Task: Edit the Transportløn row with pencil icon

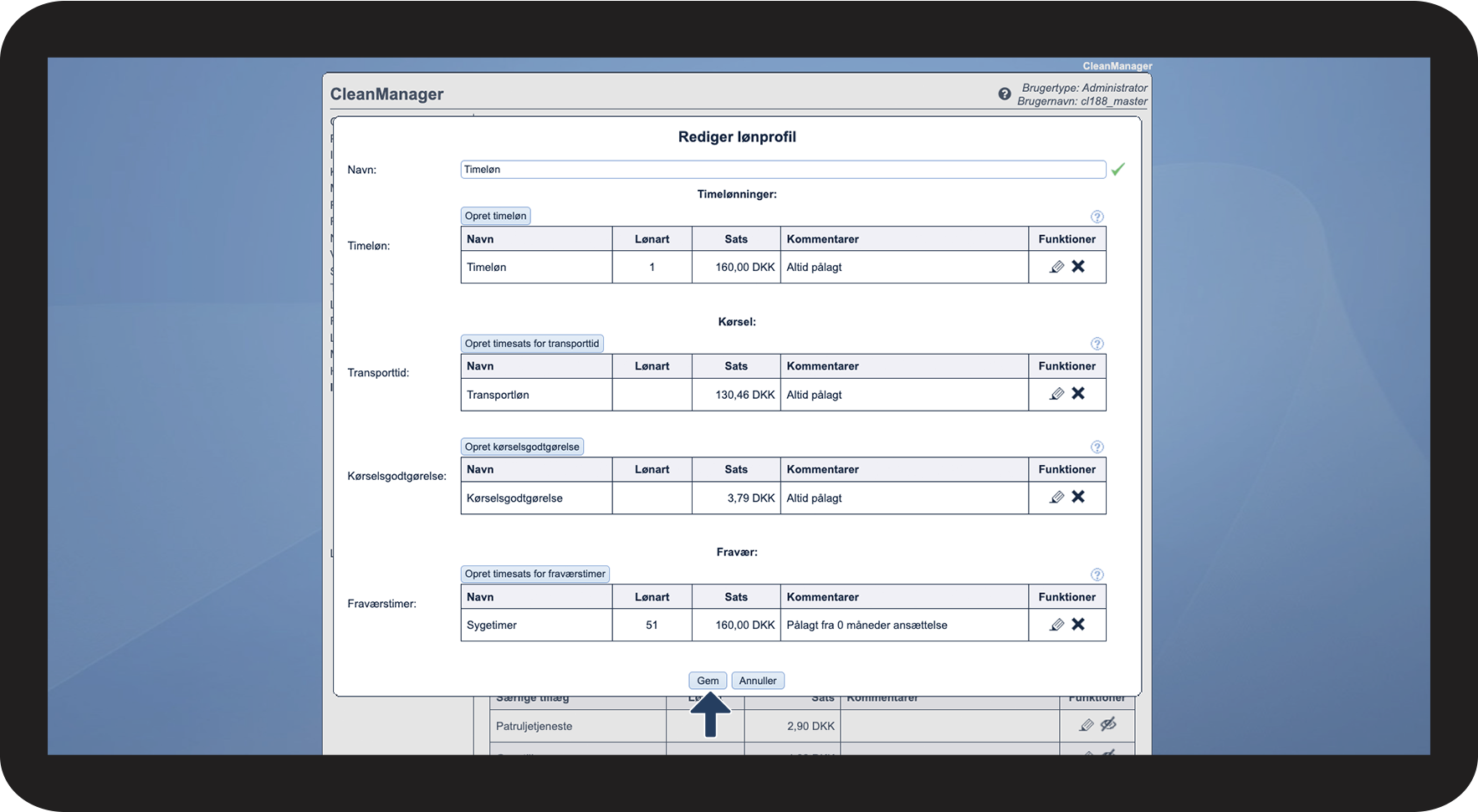Action: (1056, 394)
